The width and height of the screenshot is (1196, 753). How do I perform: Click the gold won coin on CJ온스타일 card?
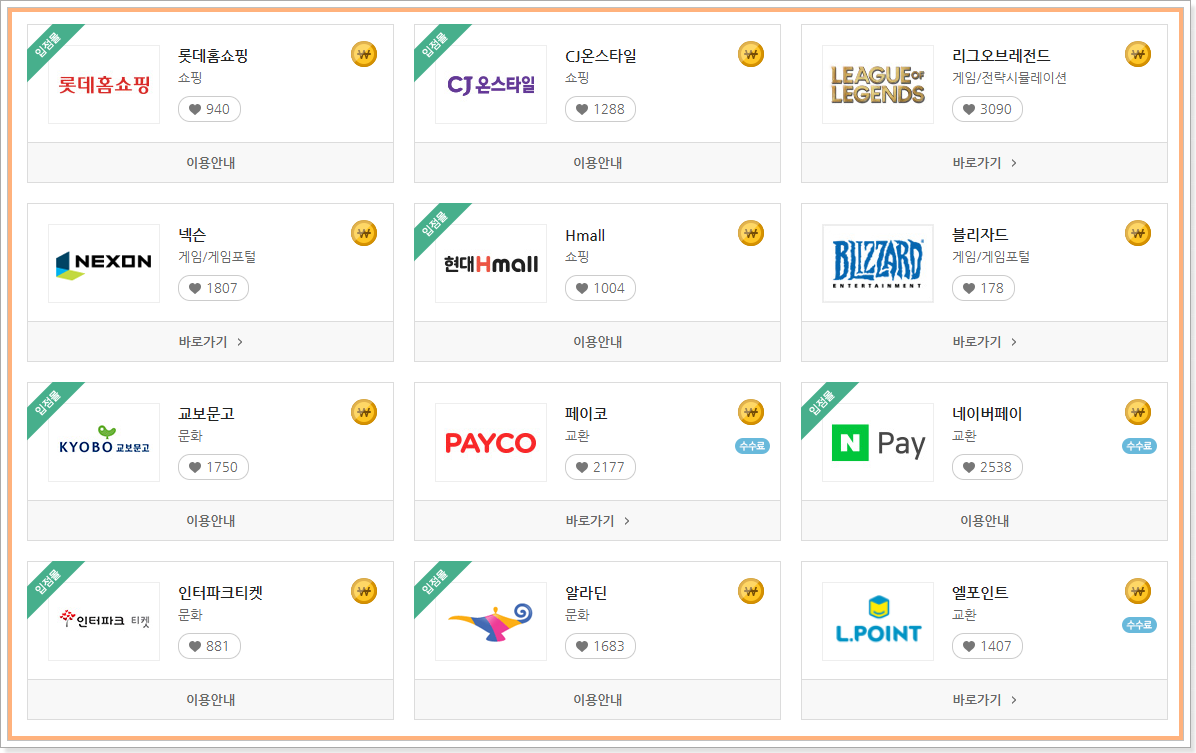coord(751,54)
